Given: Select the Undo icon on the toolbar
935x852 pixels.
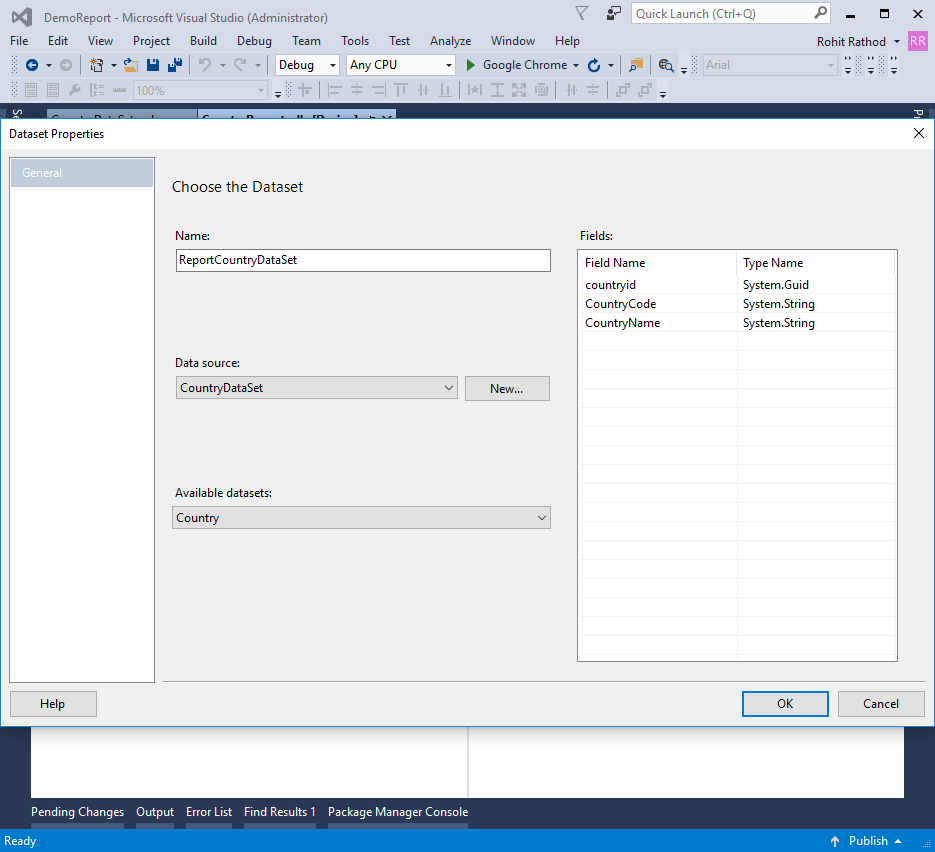Looking at the screenshot, I should point(204,64).
